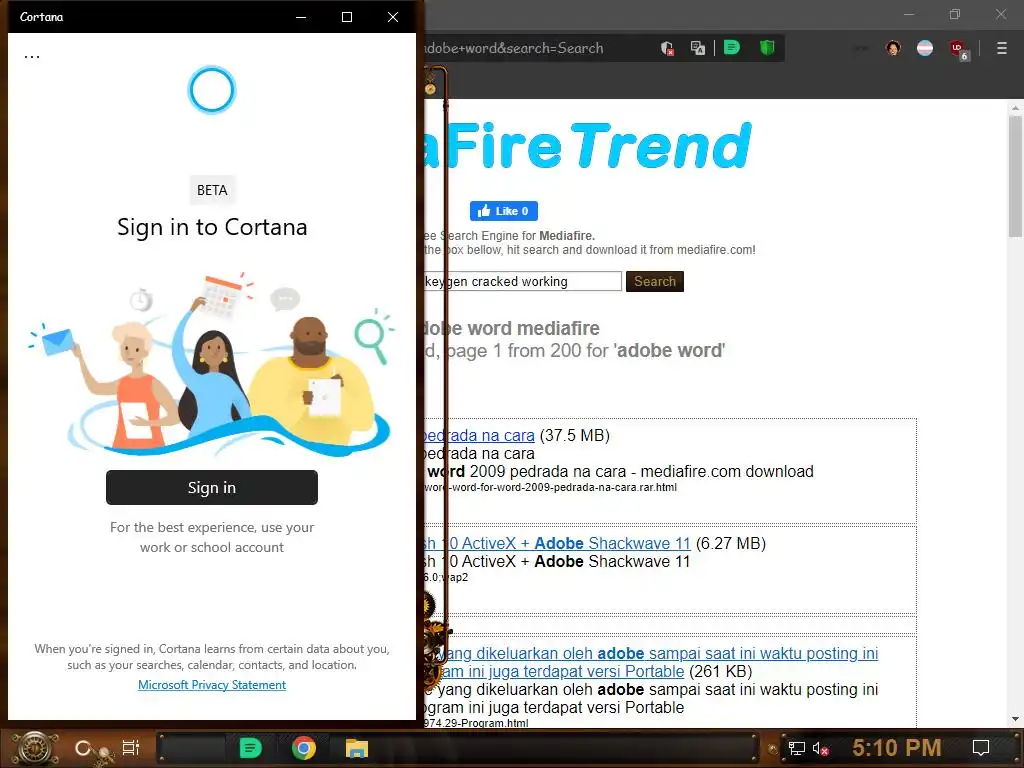Minimize the Cortana window

(x=301, y=17)
